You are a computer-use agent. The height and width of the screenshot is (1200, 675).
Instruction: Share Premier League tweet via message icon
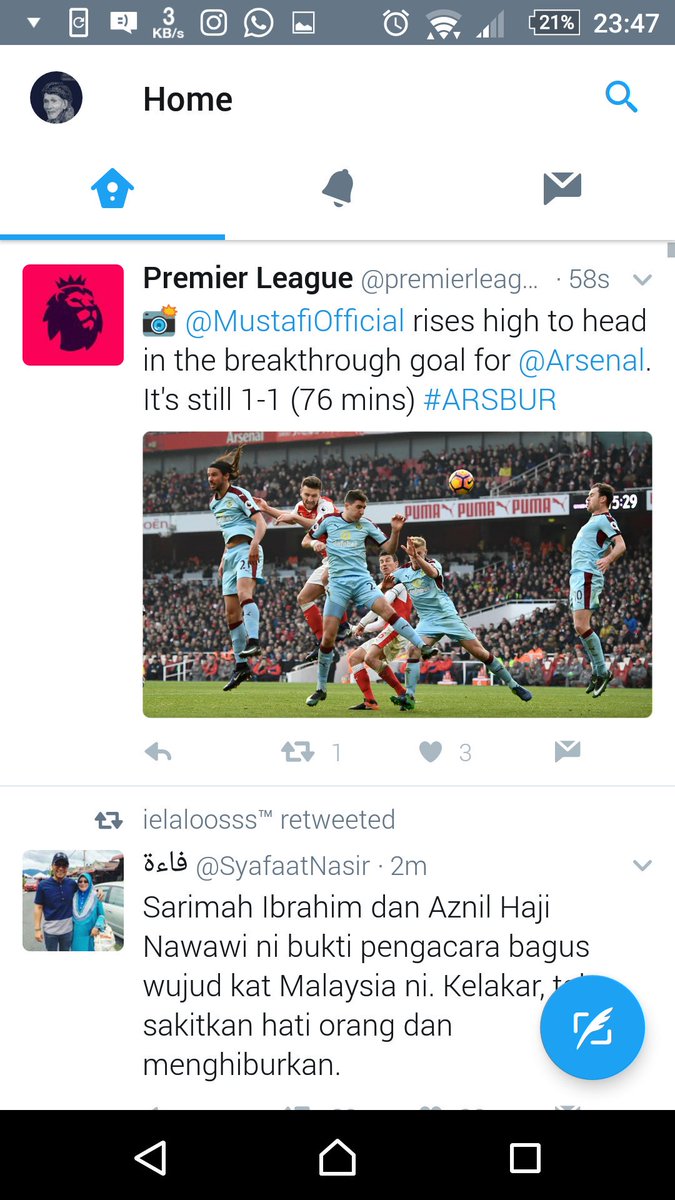pos(567,752)
